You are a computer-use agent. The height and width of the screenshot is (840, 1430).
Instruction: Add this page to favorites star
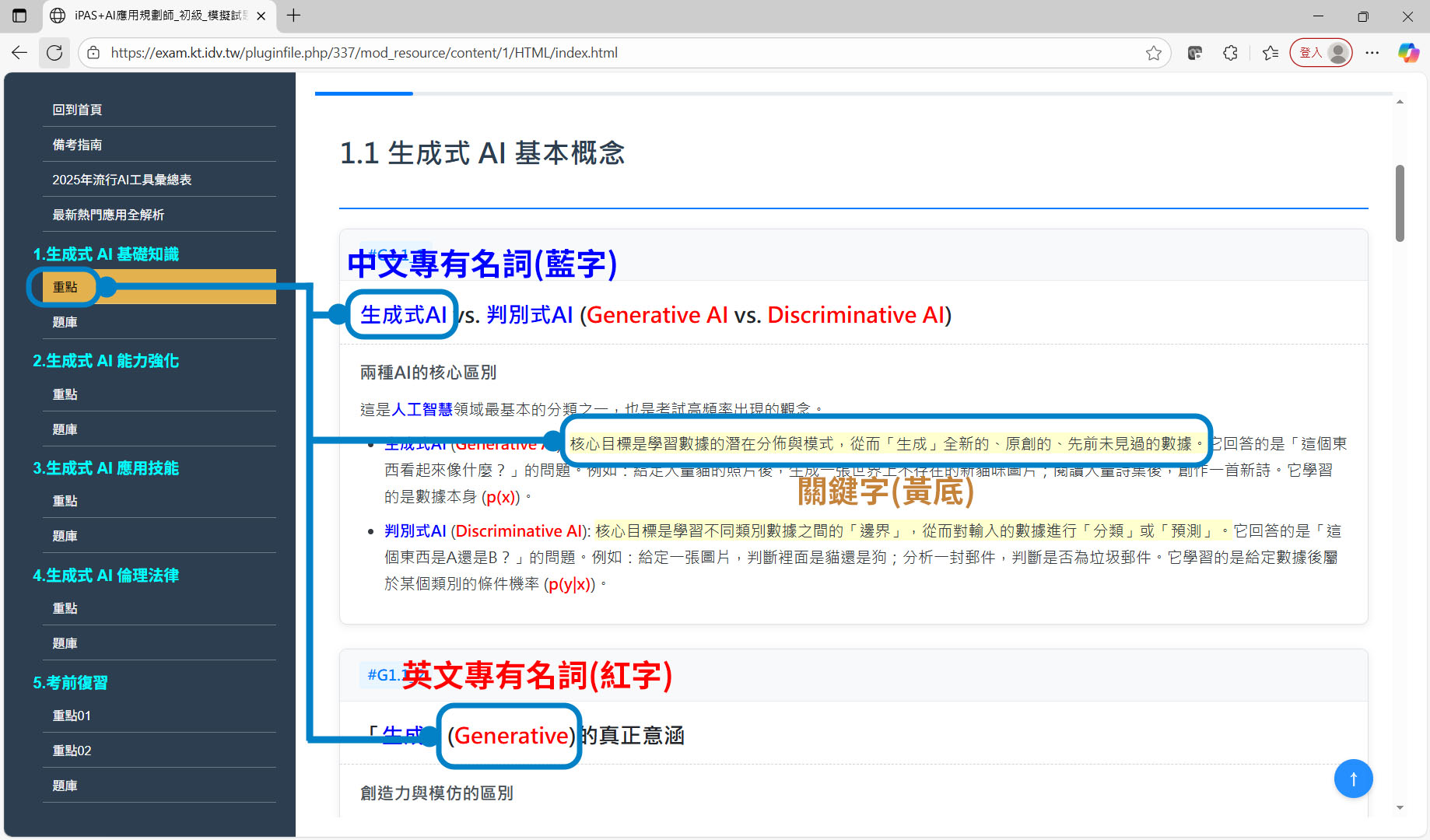tap(1153, 53)
